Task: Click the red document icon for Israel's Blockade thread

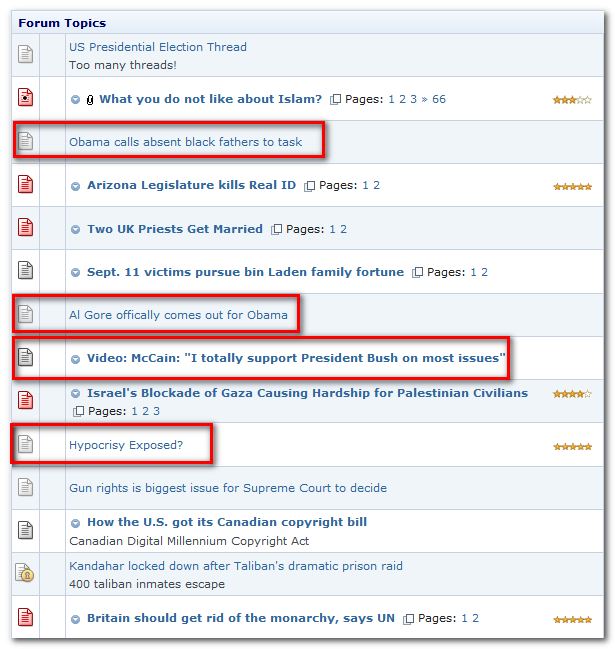Action: pos(25,400)
